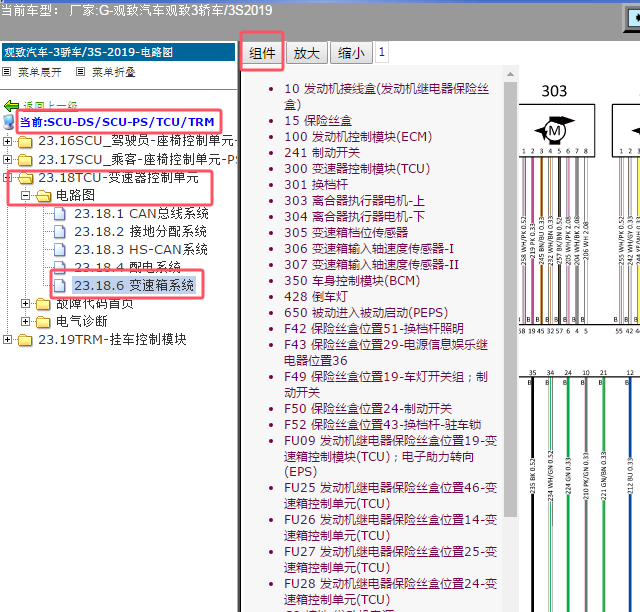The height and width of the screenshot is (612, 640).
Task: Select 23.18.6 变速箱系统 tree item
Action: (134, 285)
